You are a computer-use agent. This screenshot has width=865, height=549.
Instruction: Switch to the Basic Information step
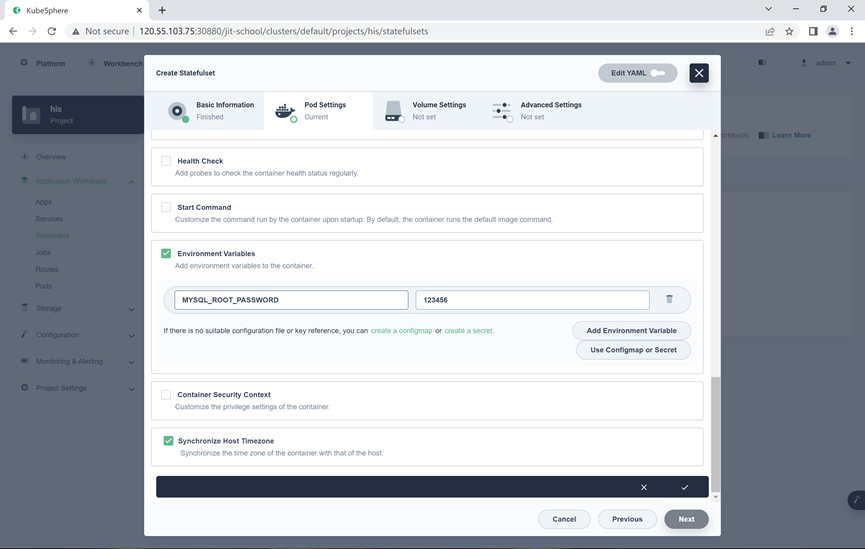tap(210, 111)
